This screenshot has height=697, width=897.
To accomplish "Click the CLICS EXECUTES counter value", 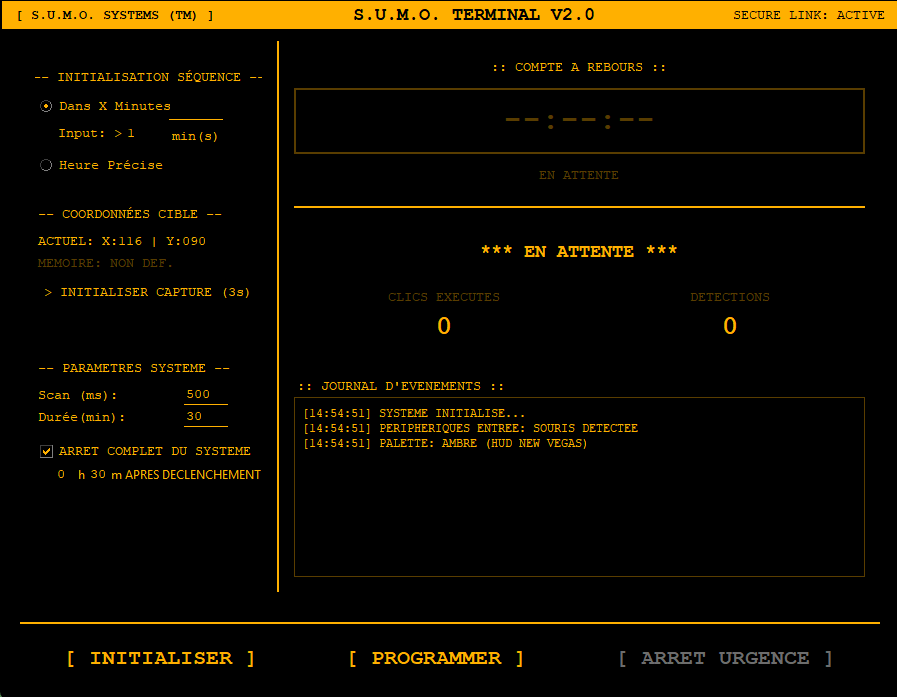I will coord(444,326).
